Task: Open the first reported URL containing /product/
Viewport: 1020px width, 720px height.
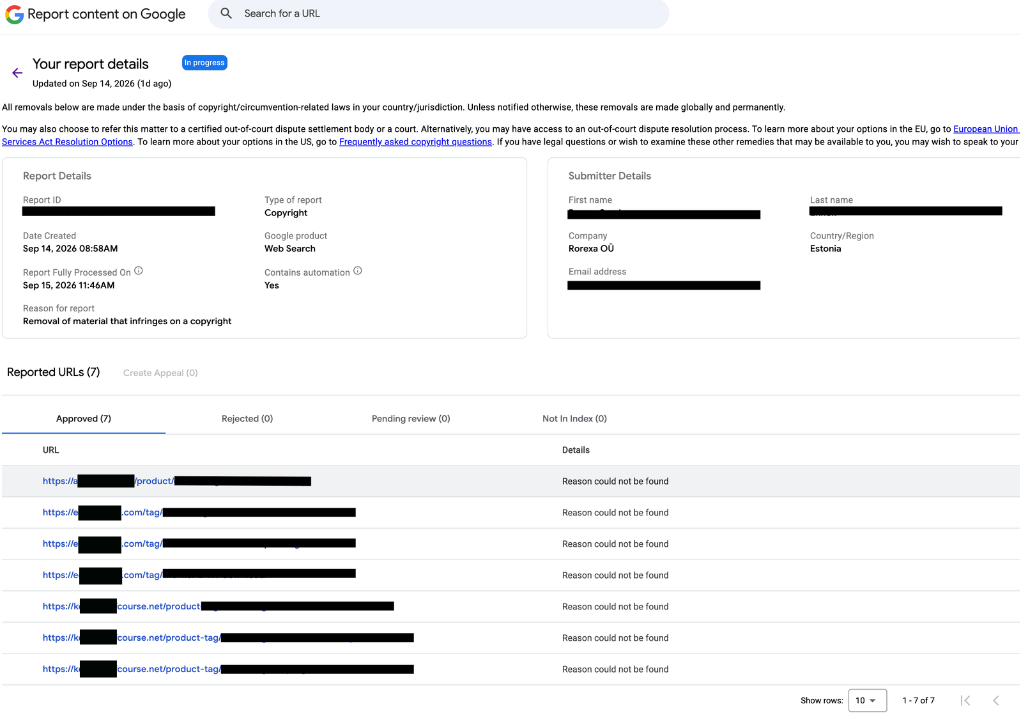Action: [176, 481]
